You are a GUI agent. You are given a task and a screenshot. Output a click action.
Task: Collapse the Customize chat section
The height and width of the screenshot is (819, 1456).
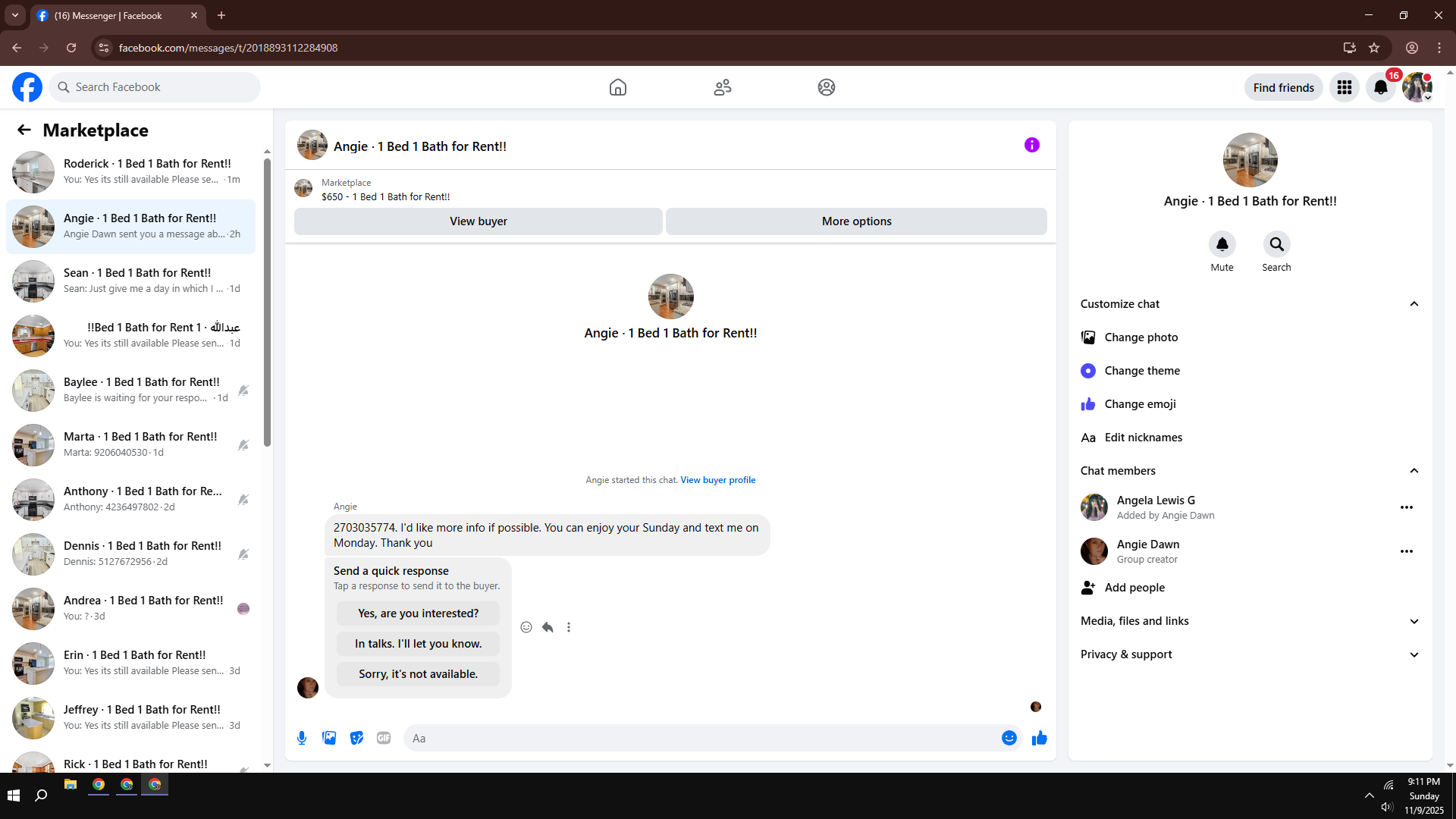1250,304
